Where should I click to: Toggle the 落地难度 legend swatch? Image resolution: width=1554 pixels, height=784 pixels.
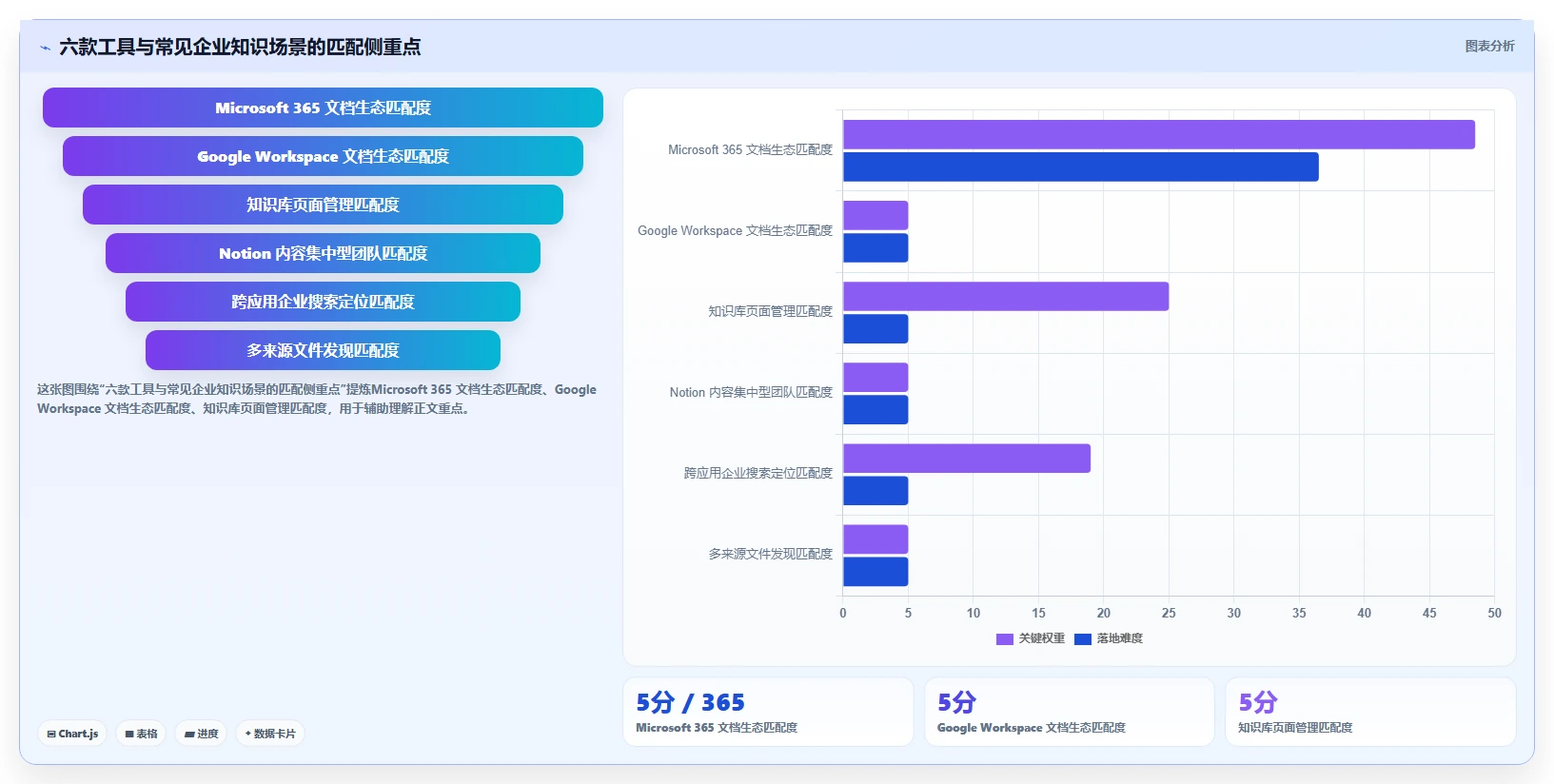pos(1082,639)
